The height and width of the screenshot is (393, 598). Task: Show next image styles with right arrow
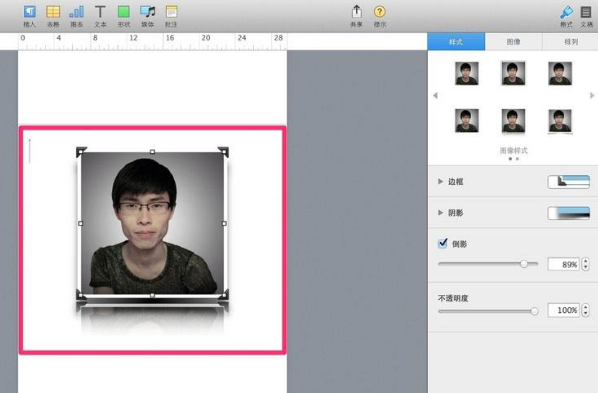(592, 95)
